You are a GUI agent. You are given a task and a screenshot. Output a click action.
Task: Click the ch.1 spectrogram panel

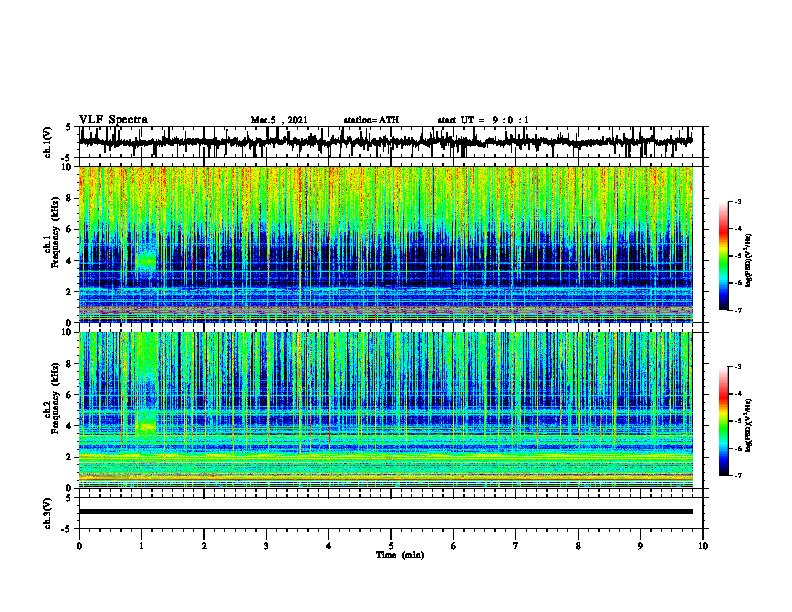tap(385, 244)
